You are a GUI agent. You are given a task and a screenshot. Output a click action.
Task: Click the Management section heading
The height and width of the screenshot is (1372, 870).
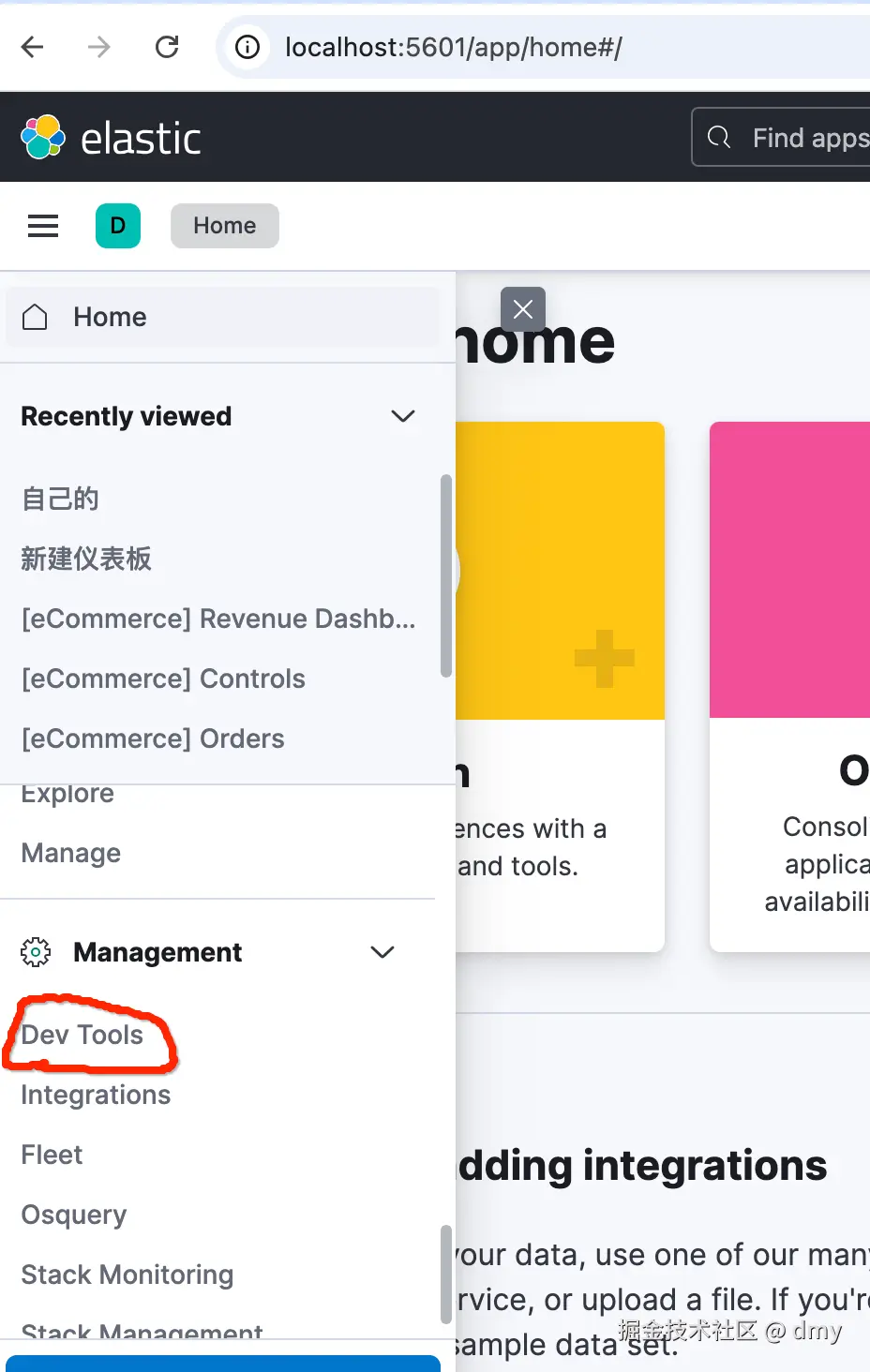(x=157, y=952)
